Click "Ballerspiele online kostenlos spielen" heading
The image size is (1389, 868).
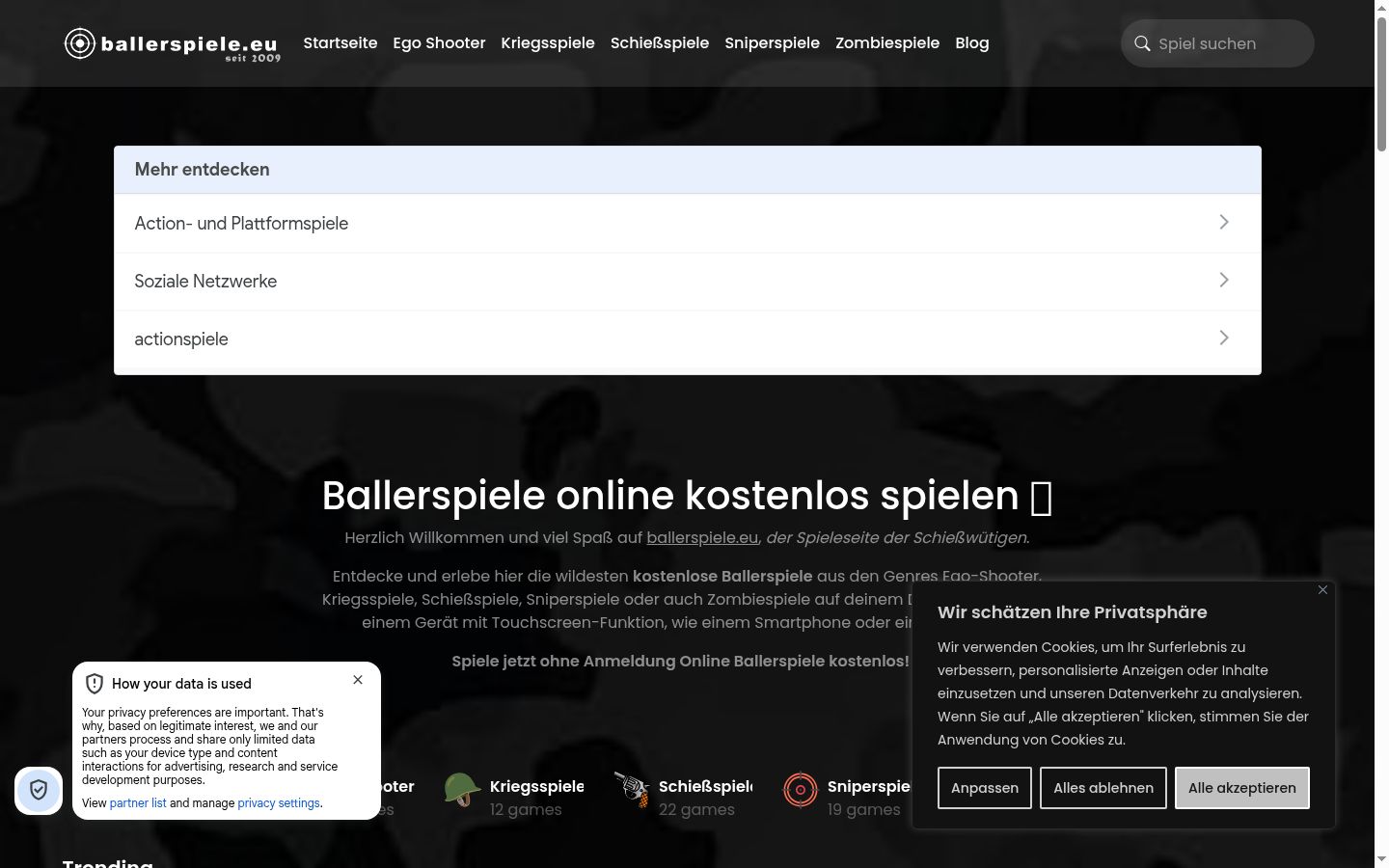coord(687,496)
